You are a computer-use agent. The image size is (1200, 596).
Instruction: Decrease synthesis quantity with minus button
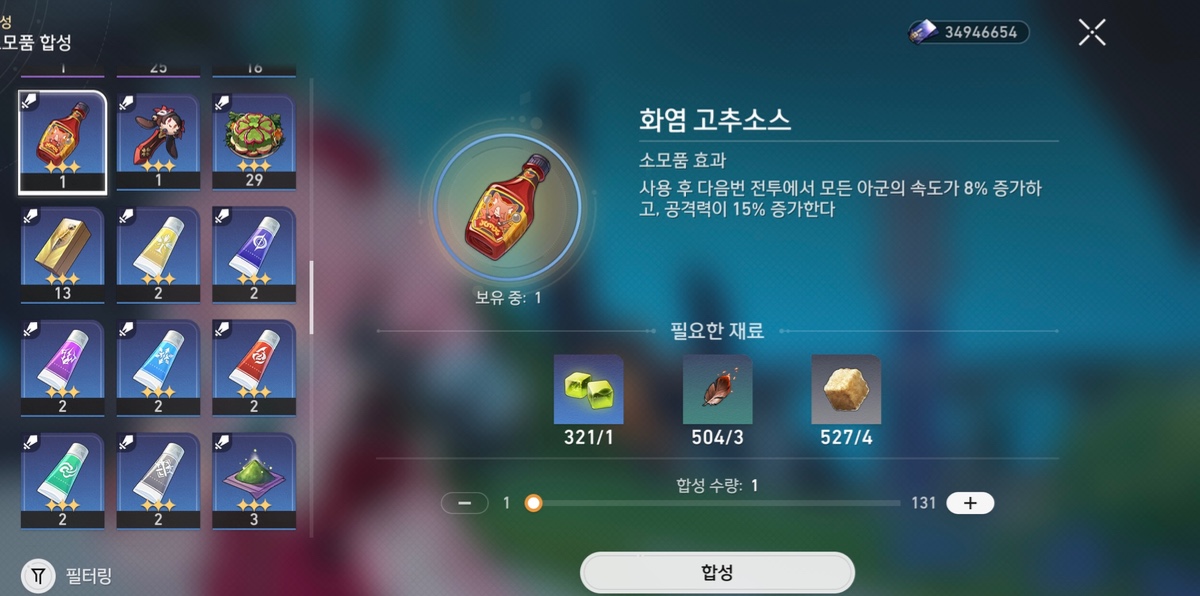point(465,503)
